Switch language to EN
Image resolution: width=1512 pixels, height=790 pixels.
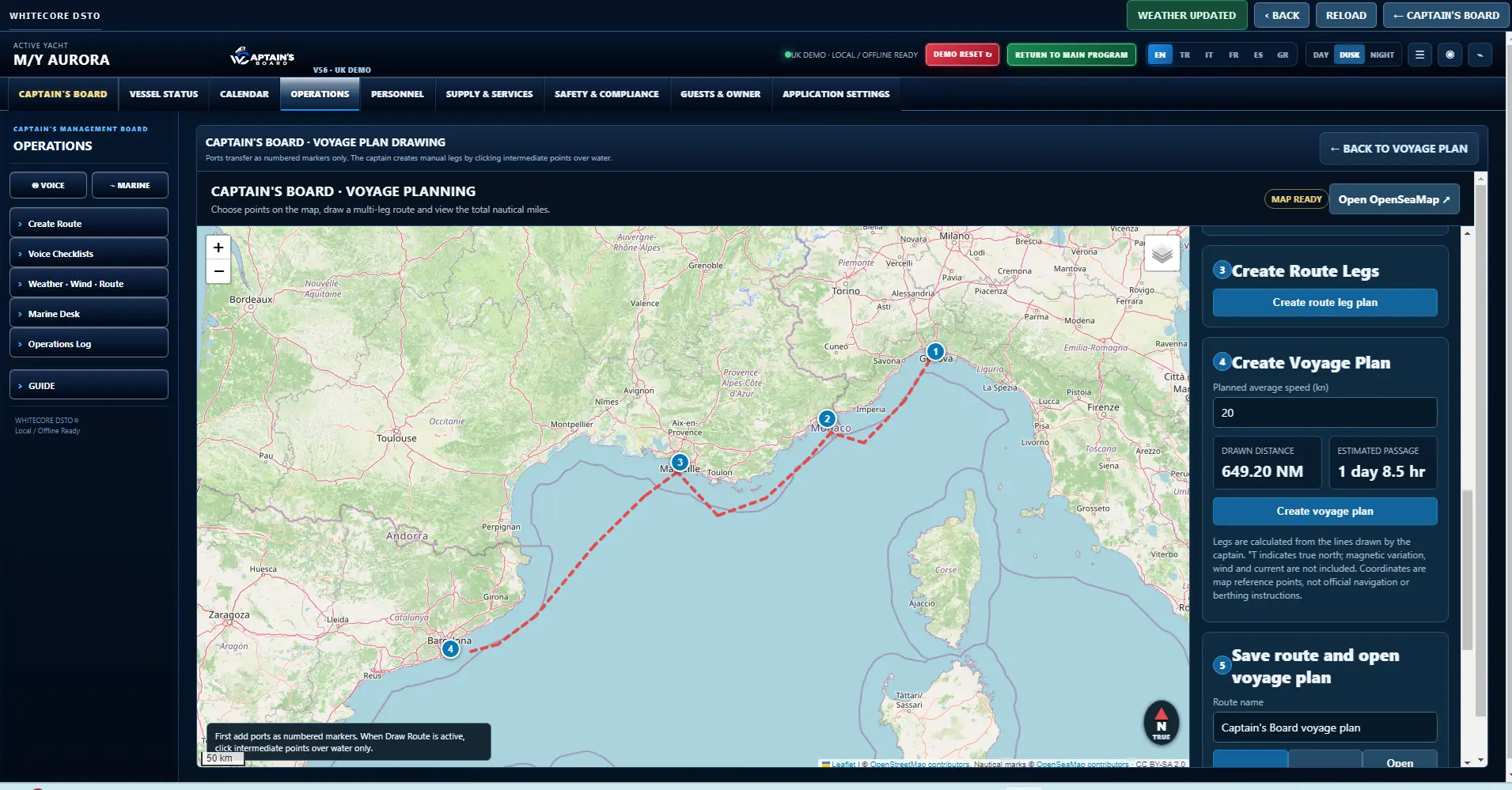pyautogui.click(x=1160, y=55)
